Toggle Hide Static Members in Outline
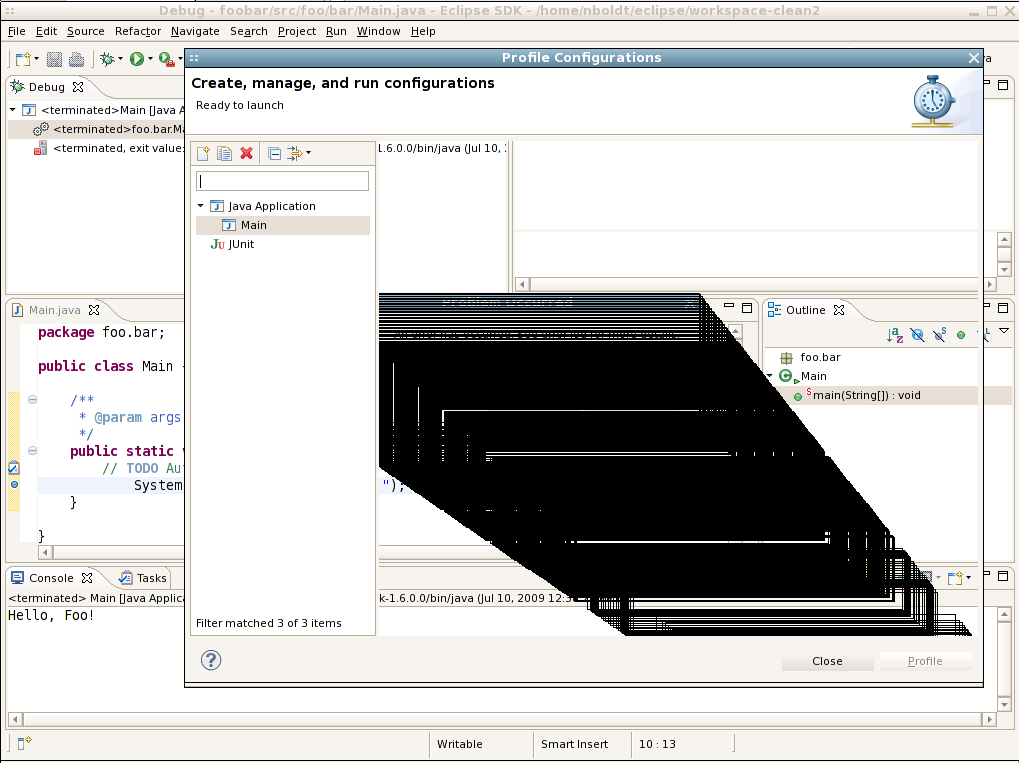Image resolution: width=1019 pixels, height=763 pixels. point(939,335)
